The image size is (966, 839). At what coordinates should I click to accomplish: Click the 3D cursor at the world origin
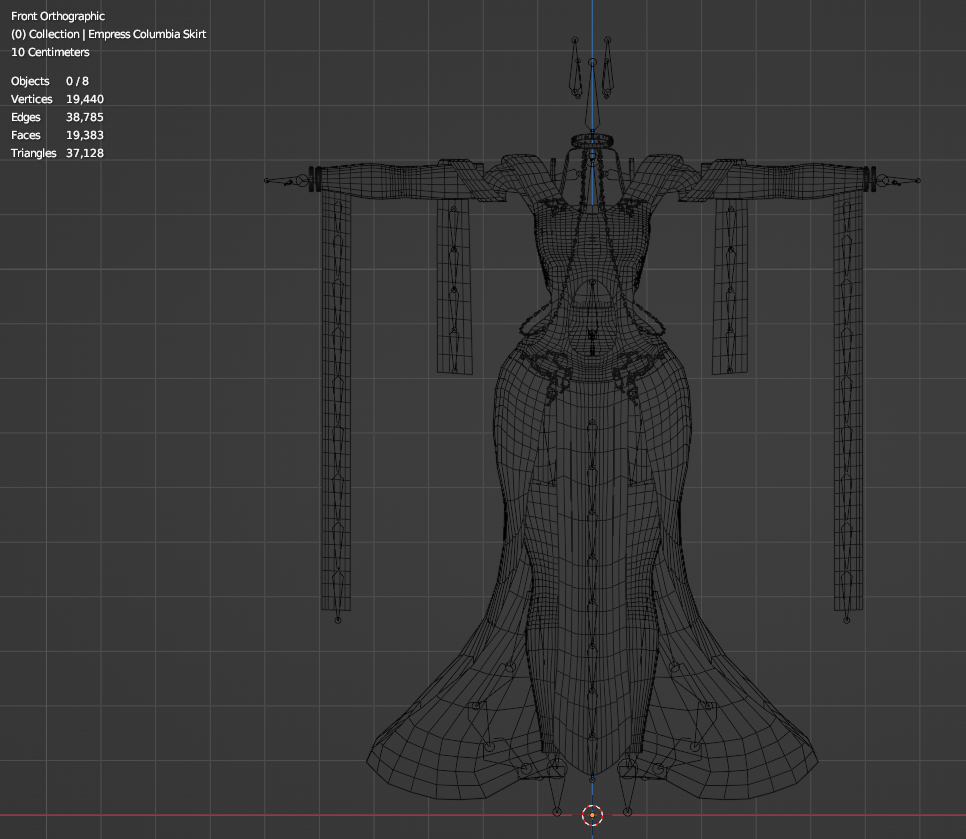tap(592, 815)
